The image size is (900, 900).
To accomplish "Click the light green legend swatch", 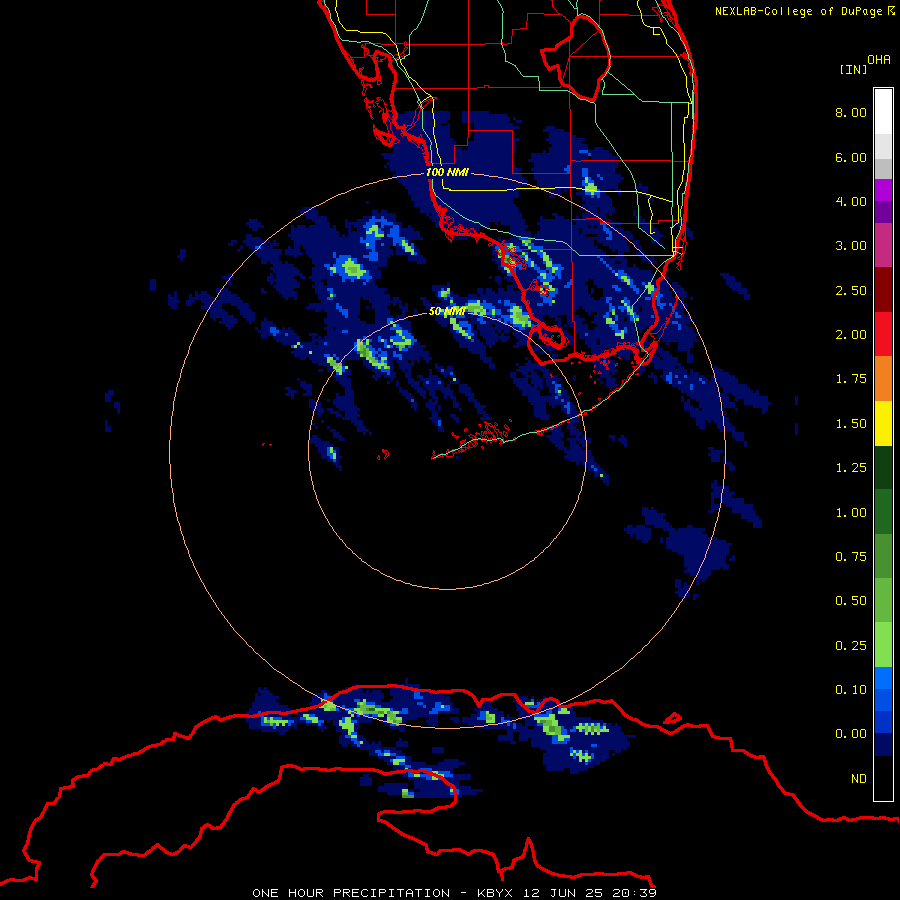I will (x=883, y=645).
